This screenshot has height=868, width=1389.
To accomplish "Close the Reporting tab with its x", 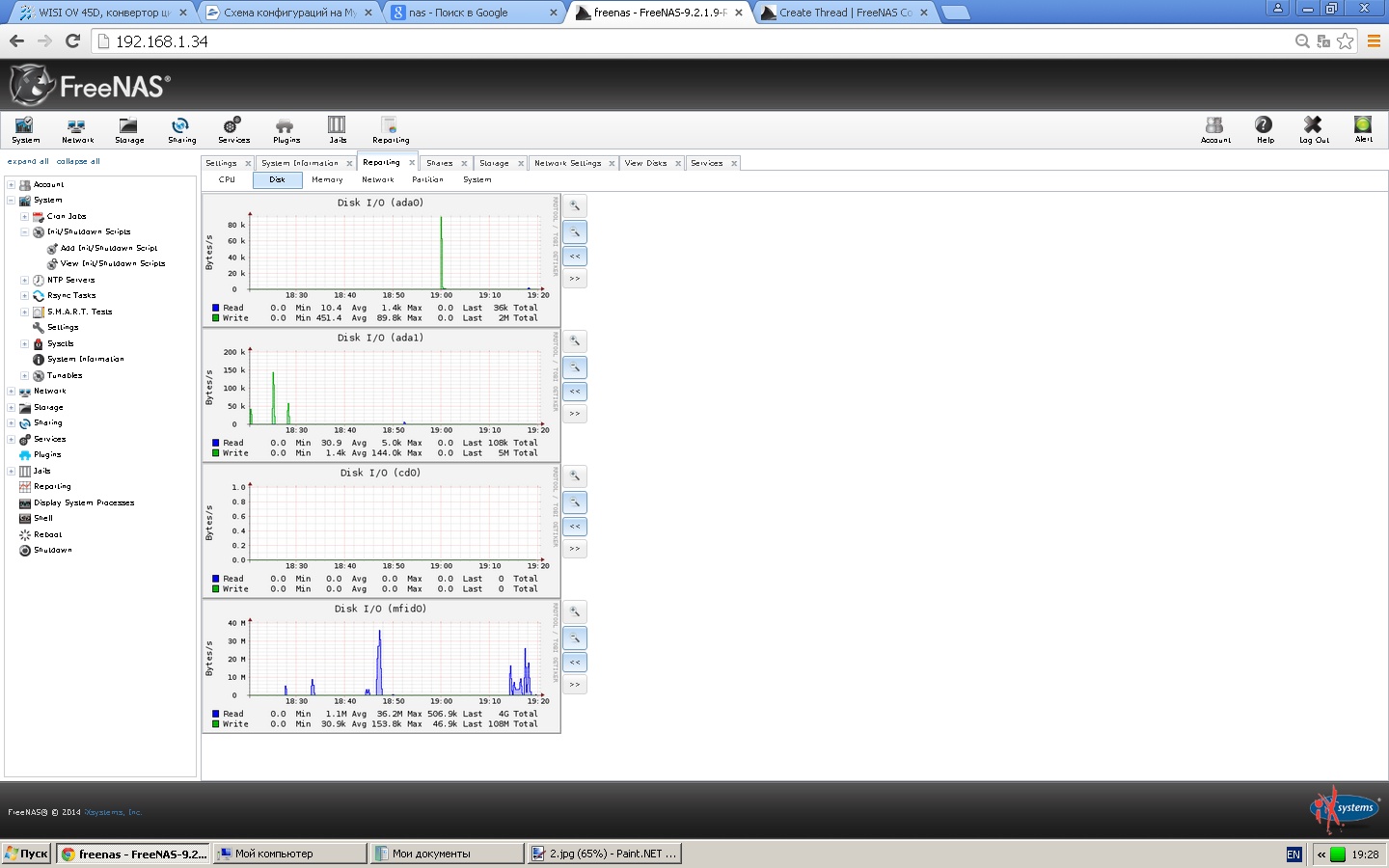I will coord(412,163).
